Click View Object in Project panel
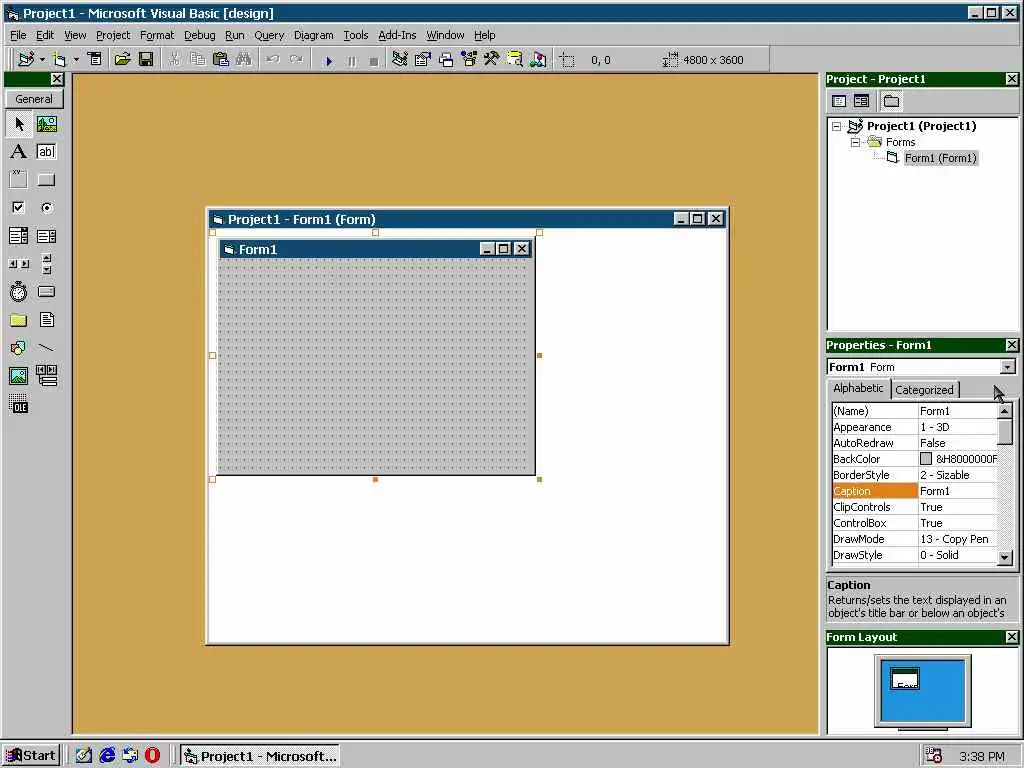1024x768 pixels. [x=861, y=101]
